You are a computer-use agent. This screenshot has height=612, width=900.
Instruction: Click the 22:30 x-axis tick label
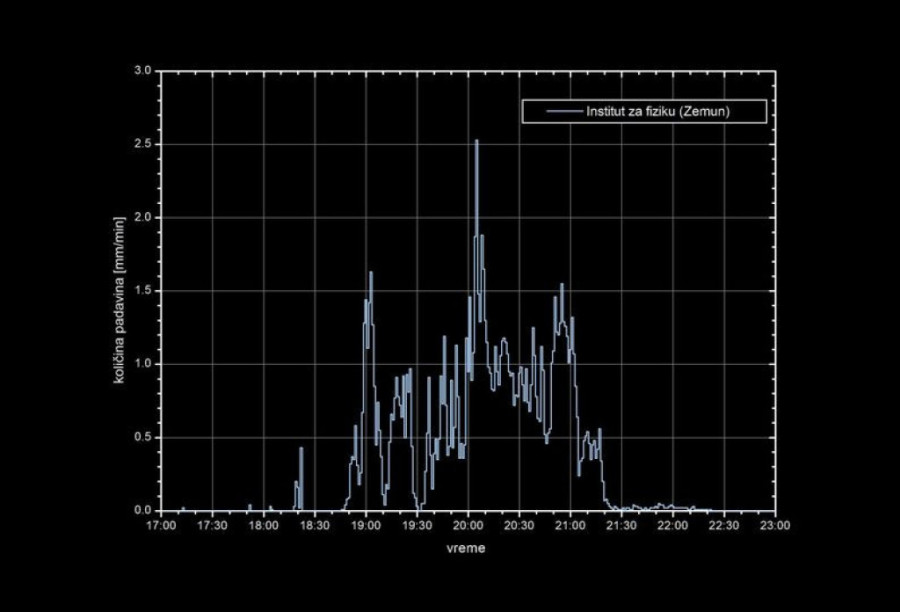click(x=724, y=524)
